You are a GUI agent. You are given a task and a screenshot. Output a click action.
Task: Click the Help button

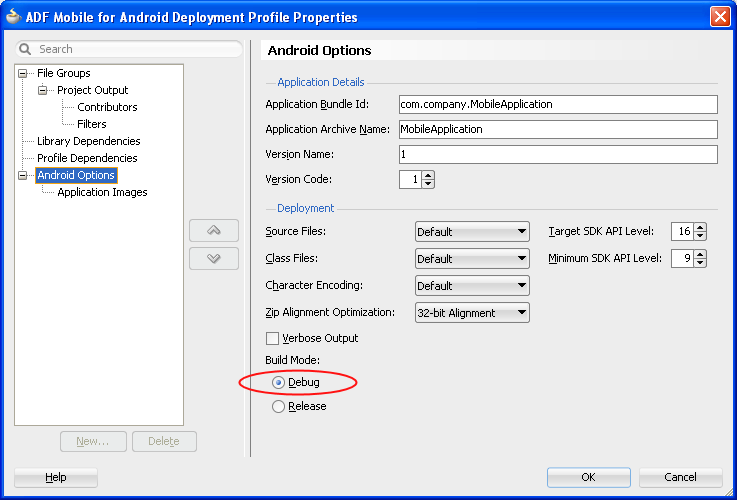coord(56,477)
